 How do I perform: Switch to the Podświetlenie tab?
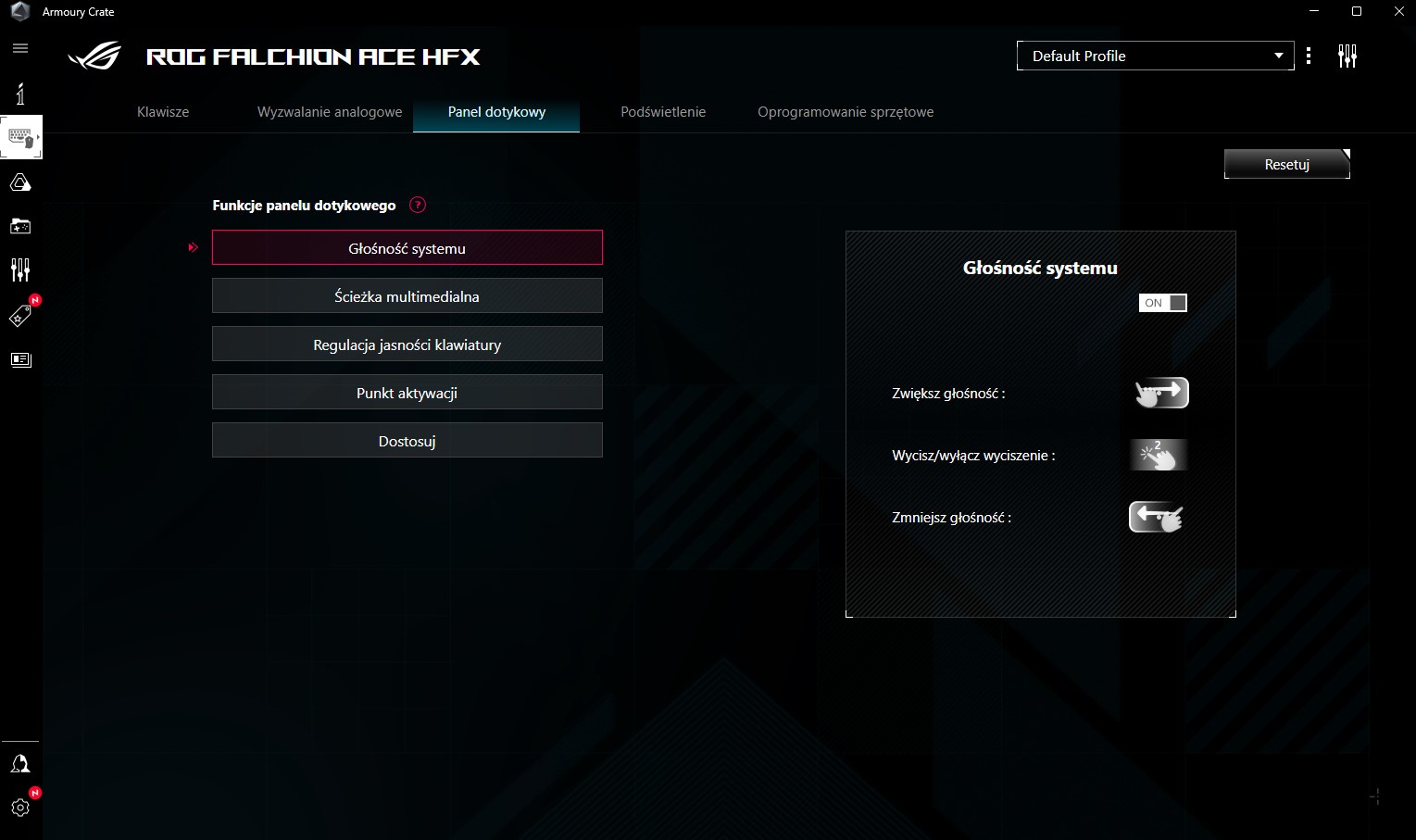pos(663,112)
